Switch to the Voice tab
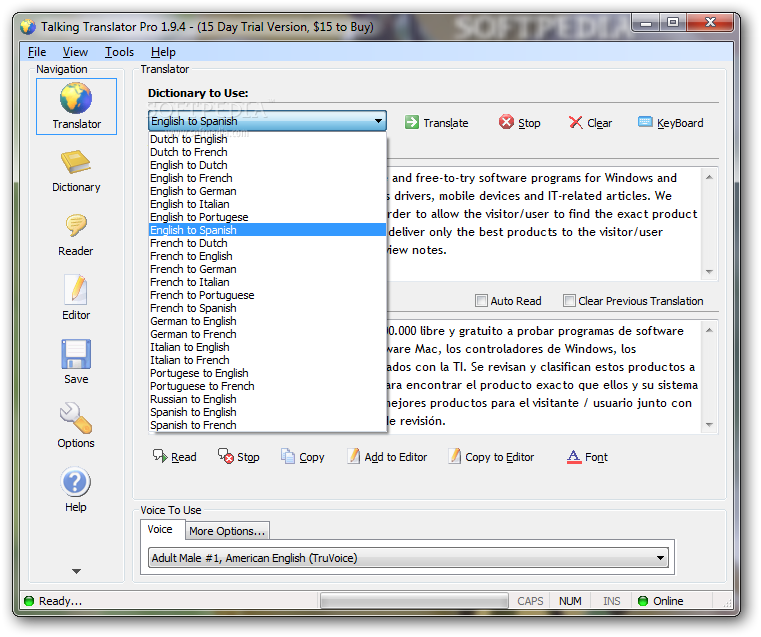This screenshot has width=761, height=637. pyautogui.click(x=160, y=529)
